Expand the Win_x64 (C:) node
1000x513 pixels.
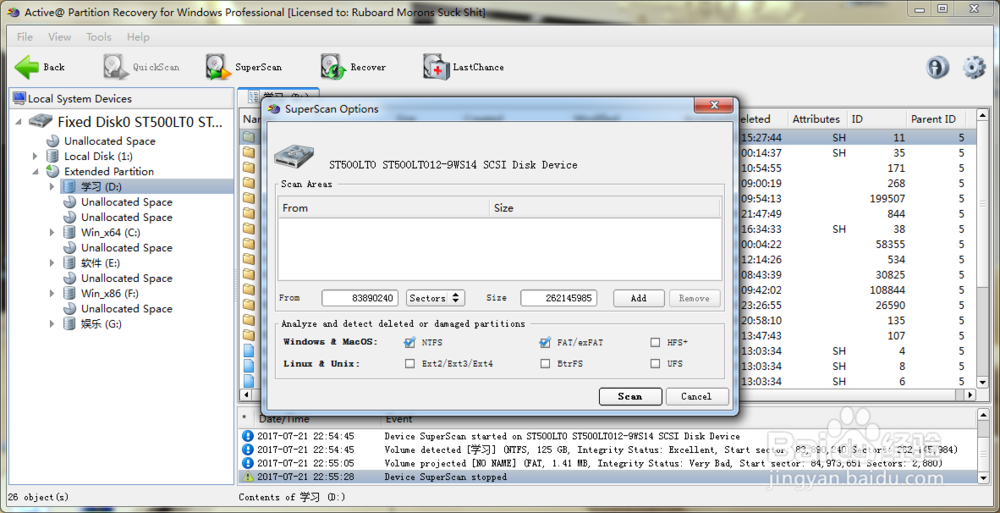[x=52, y=232]
